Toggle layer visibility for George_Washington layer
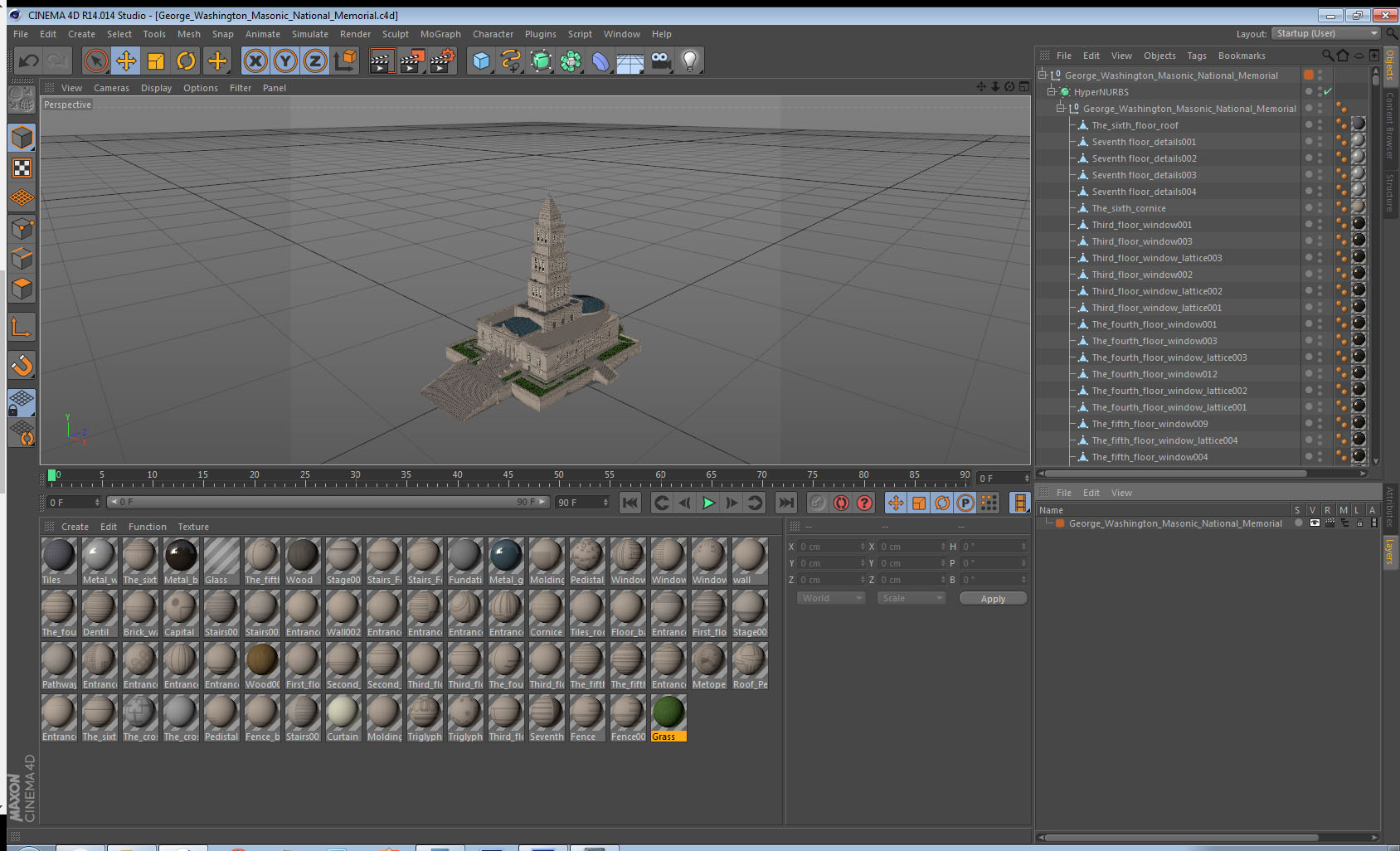 (1315, 523)
